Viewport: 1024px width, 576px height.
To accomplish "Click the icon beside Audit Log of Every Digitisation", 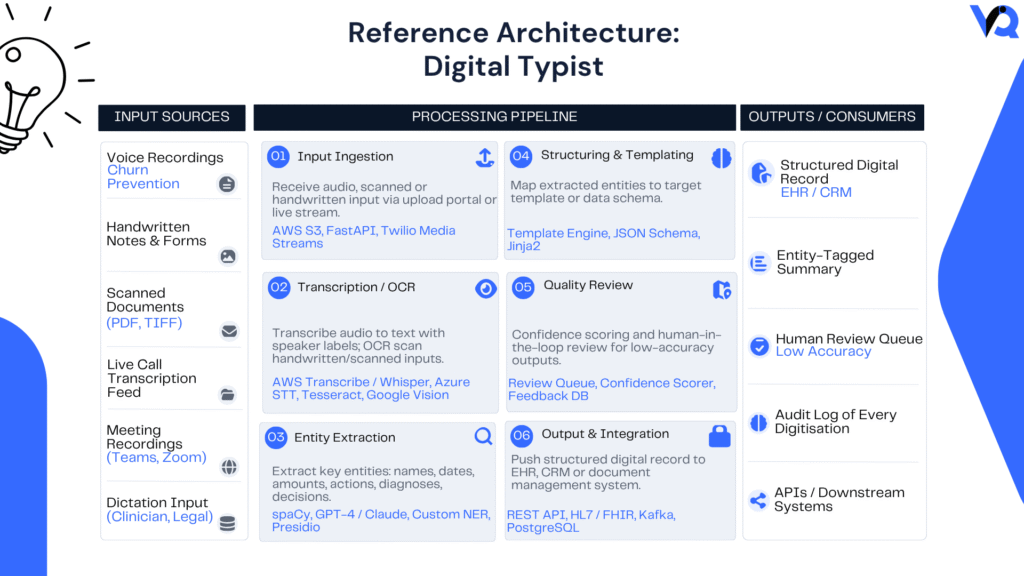I will tap(758, 423).
